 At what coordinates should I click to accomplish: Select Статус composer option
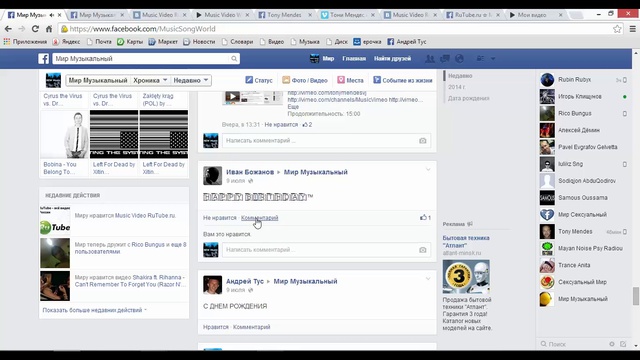[x=259, y=80]
